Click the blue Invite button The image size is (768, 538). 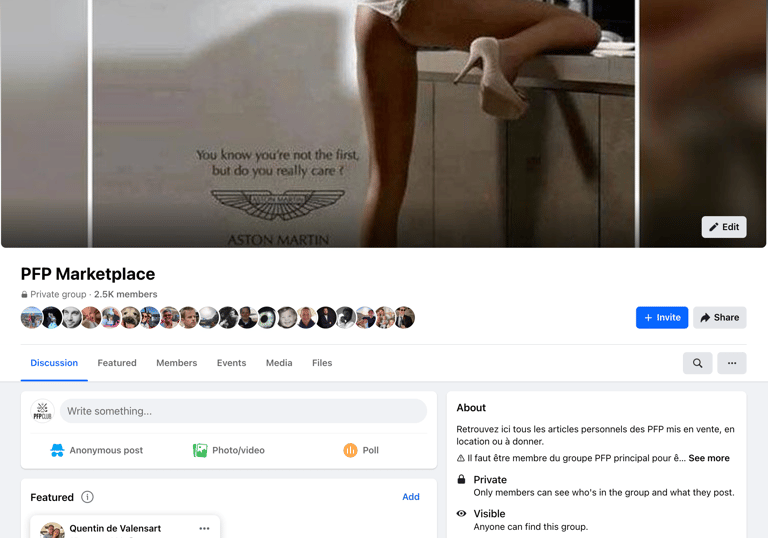(662, 318)
